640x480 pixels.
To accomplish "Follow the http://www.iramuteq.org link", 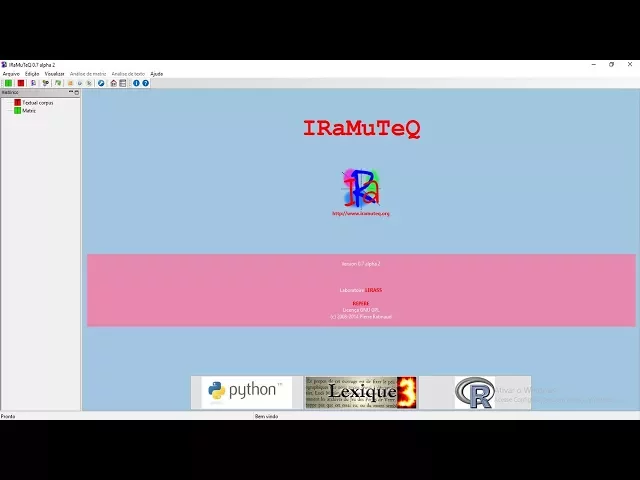I will pos(361,213).
